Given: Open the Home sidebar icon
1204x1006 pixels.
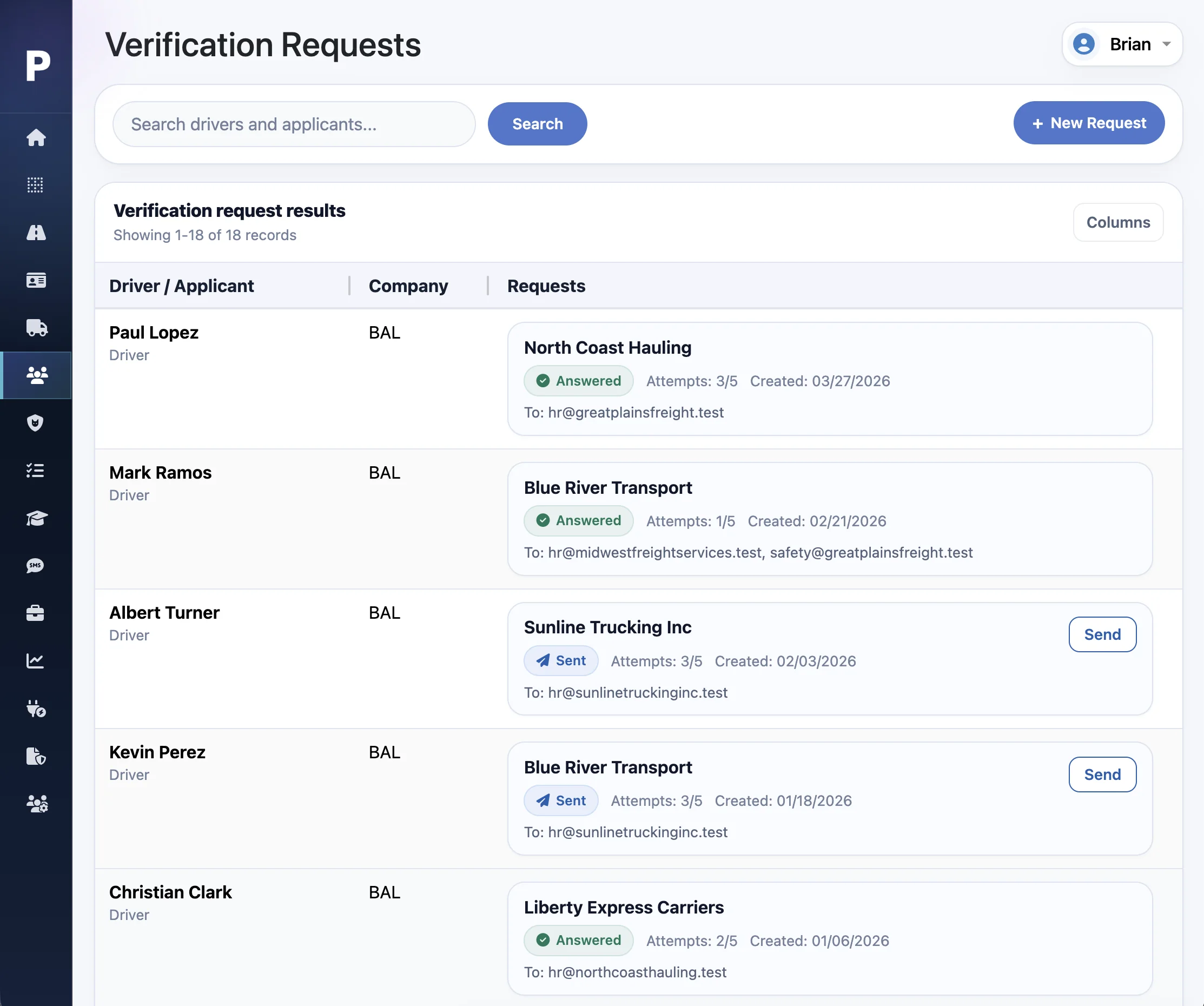Looking at the screenshot, I should tap(36, 137).
